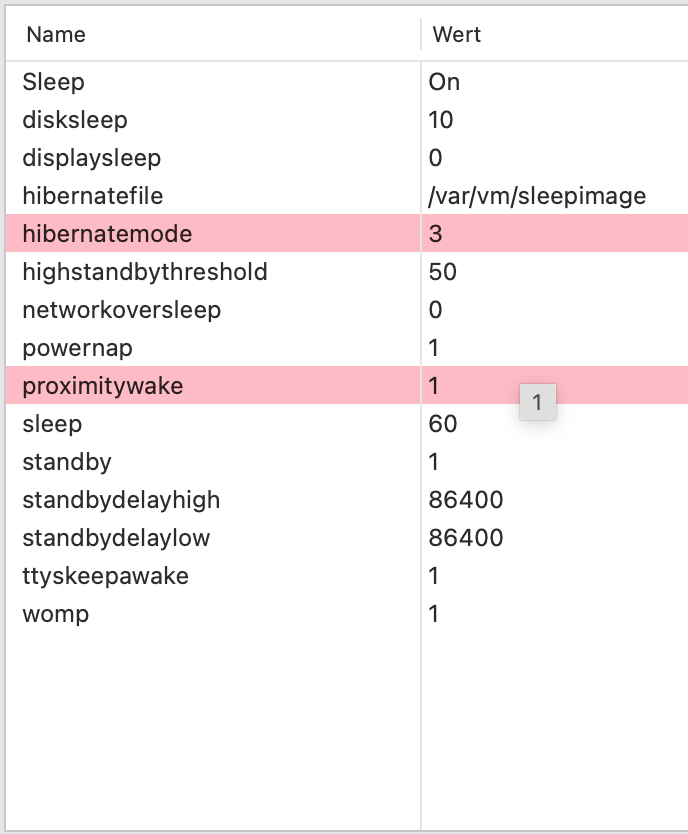Click the Name column header
This screenshot has height=834, width=688.
tap(56, 35)
